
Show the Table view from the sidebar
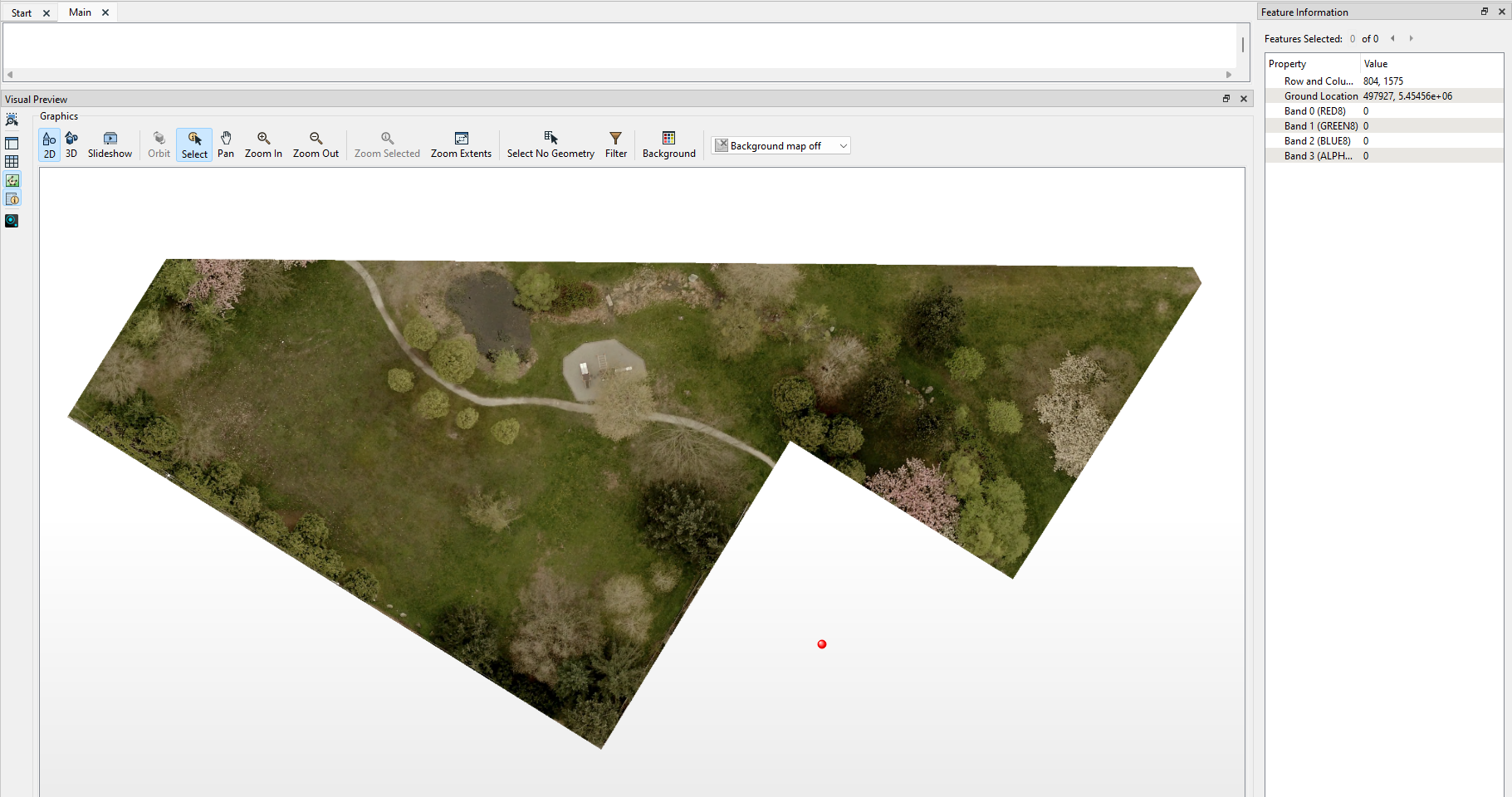(12, 161)
